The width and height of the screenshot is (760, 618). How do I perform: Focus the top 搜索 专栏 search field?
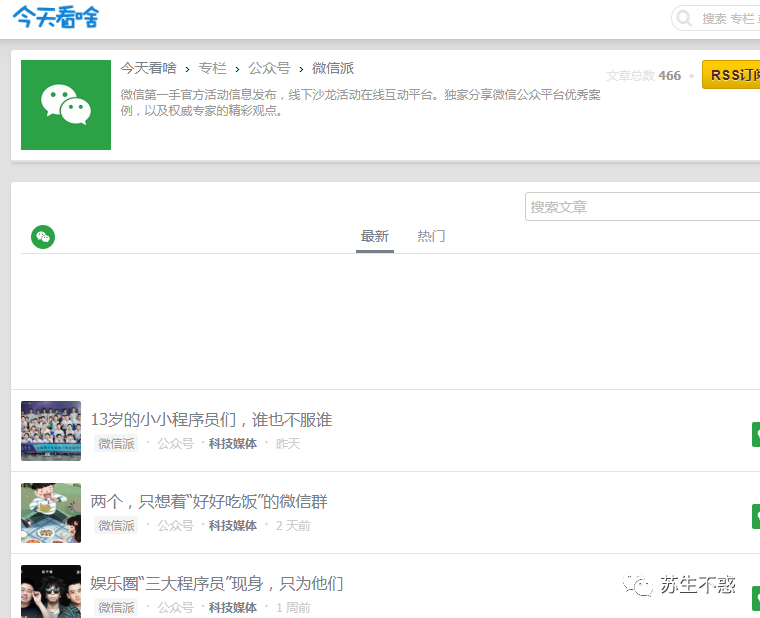pos(717,18)
